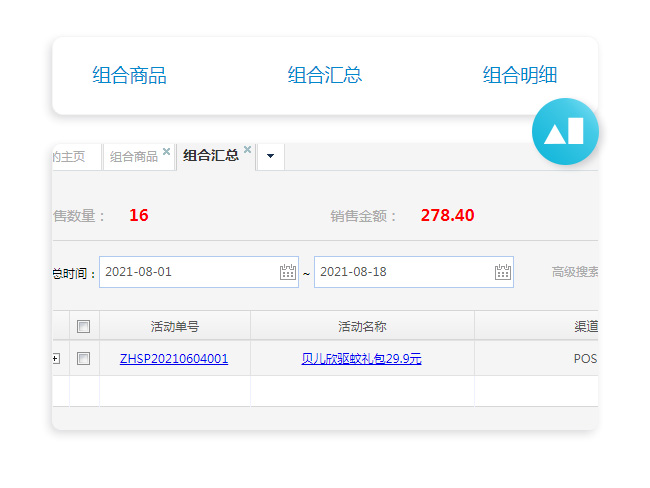Open calendar picker for end date 2021-08-18

(503, 272)
